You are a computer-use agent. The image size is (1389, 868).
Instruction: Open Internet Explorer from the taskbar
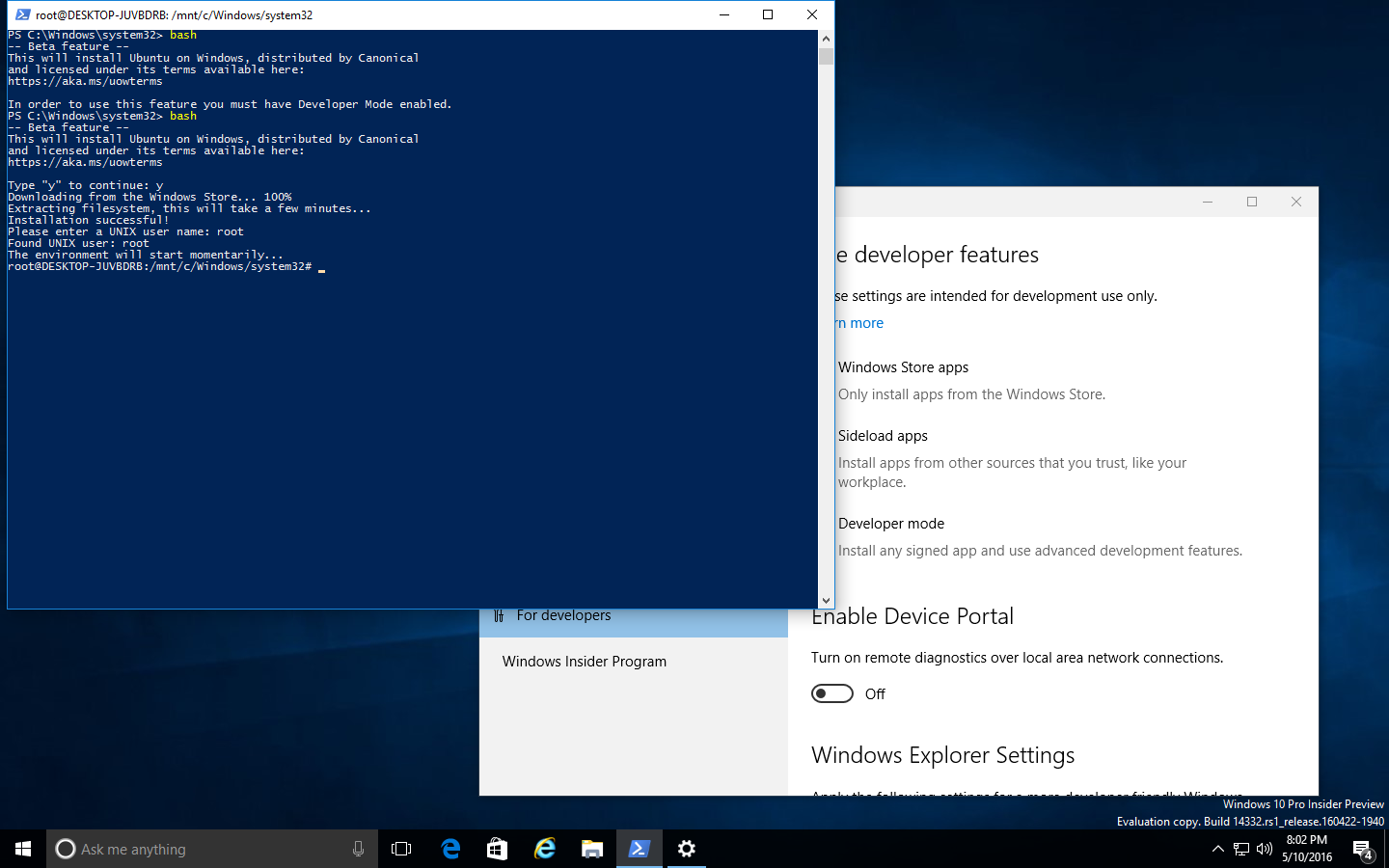[544, 849]
